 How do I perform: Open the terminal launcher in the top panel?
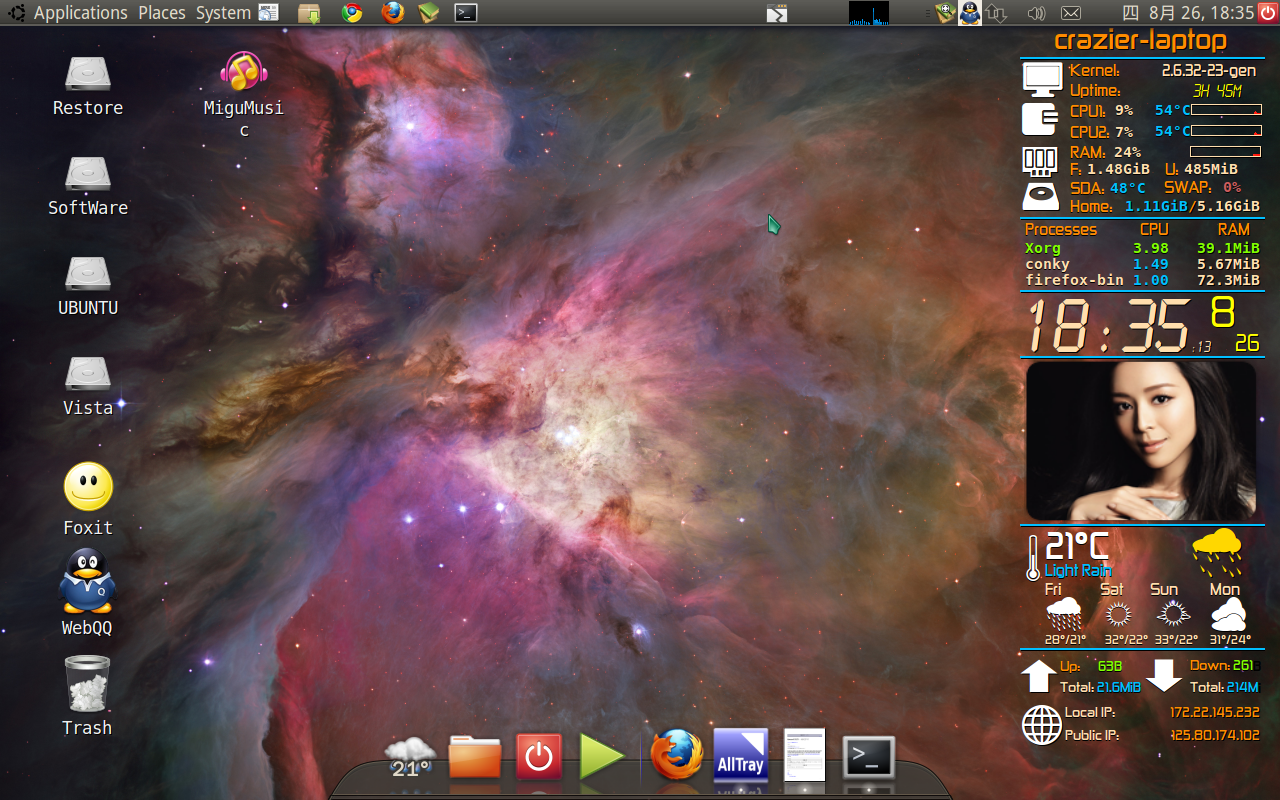(x=465, y=13)
